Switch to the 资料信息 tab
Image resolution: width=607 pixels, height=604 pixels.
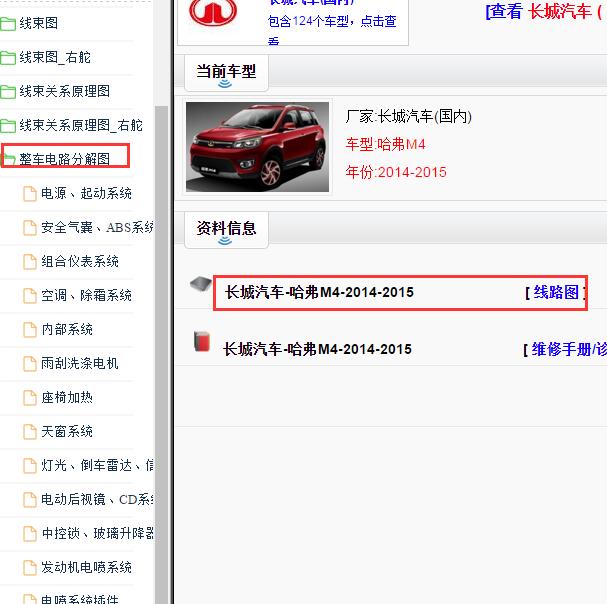[x=226, y=230]
